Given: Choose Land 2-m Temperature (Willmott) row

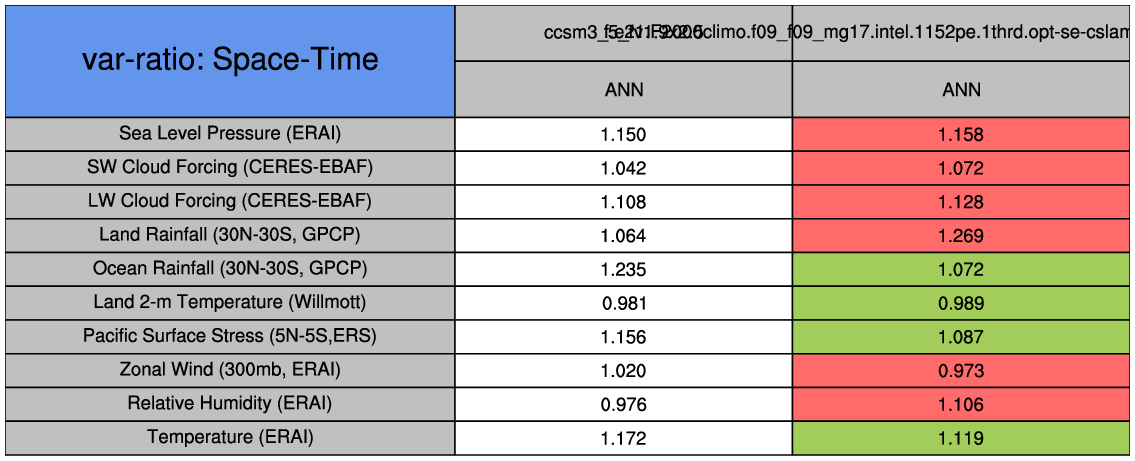Looking at the screenshot, I should pyautogui.click(x=230, y=302).
